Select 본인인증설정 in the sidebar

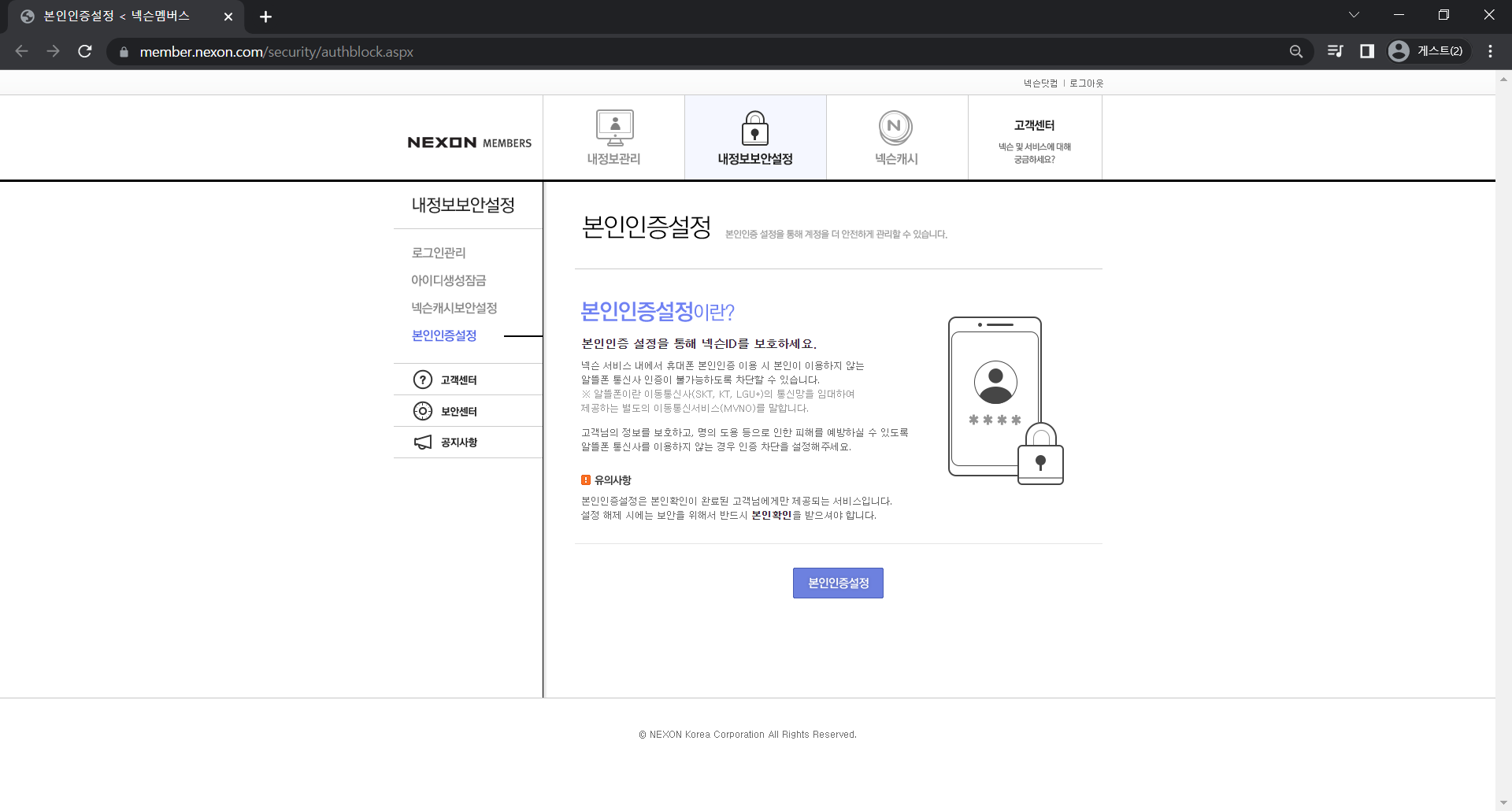coord(444,335)
